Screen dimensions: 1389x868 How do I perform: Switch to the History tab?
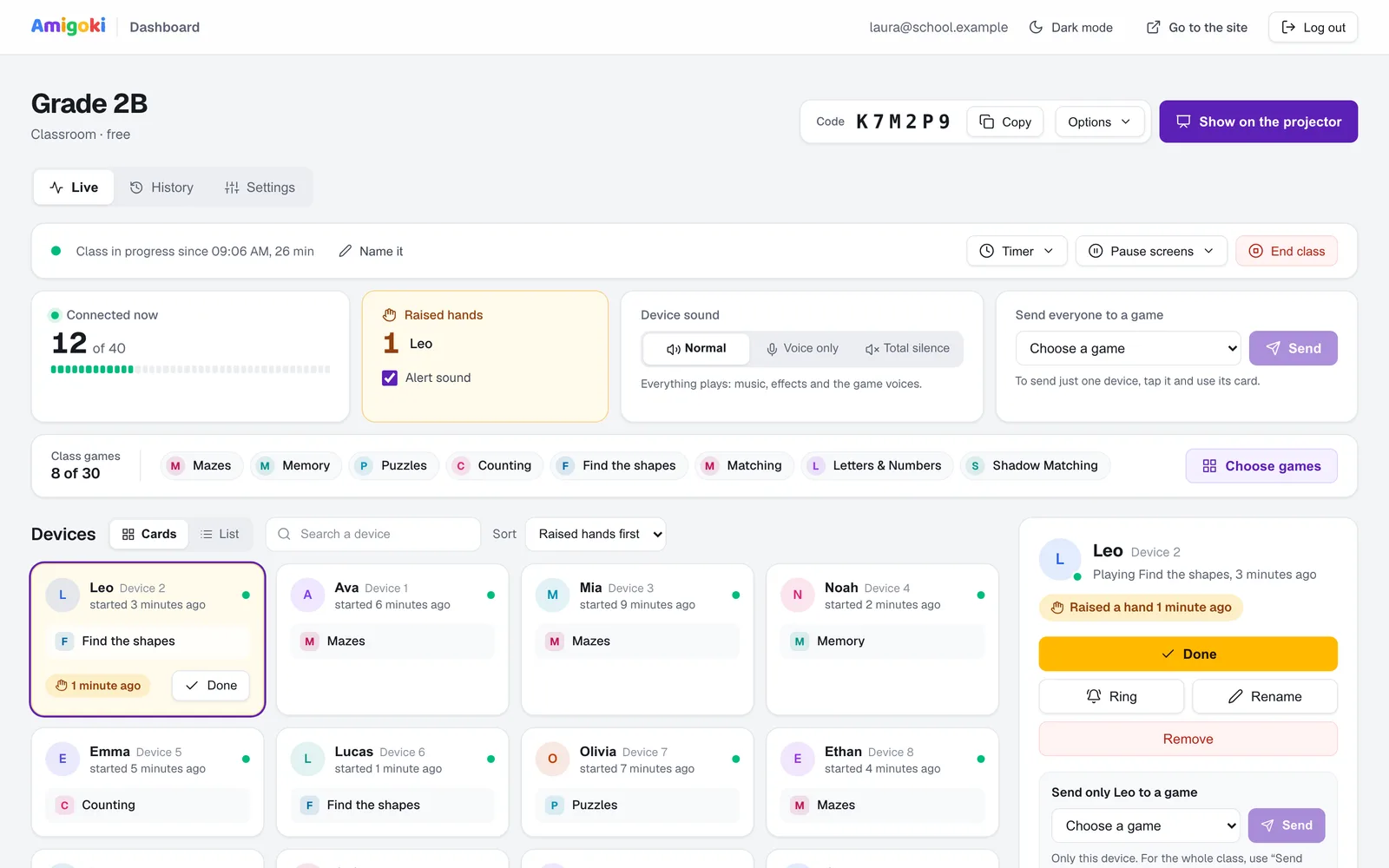161,187
